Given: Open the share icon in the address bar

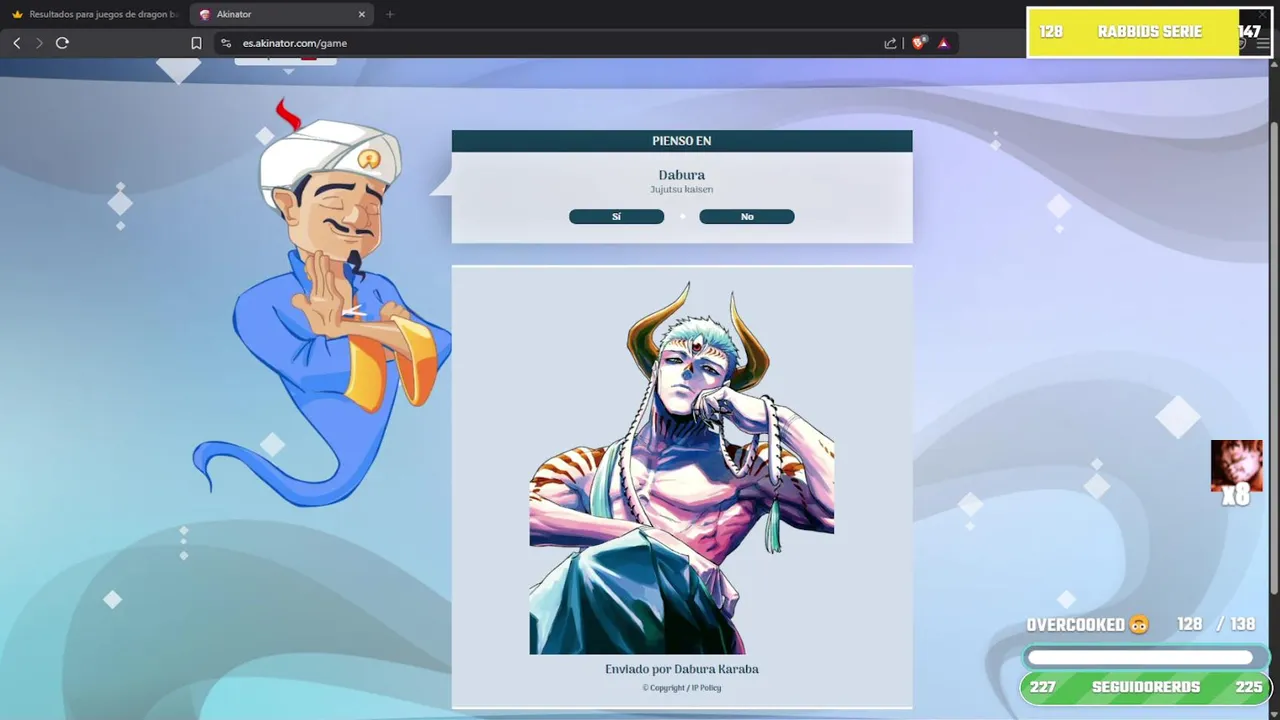Looking at the screenshot, I should 890,43.
